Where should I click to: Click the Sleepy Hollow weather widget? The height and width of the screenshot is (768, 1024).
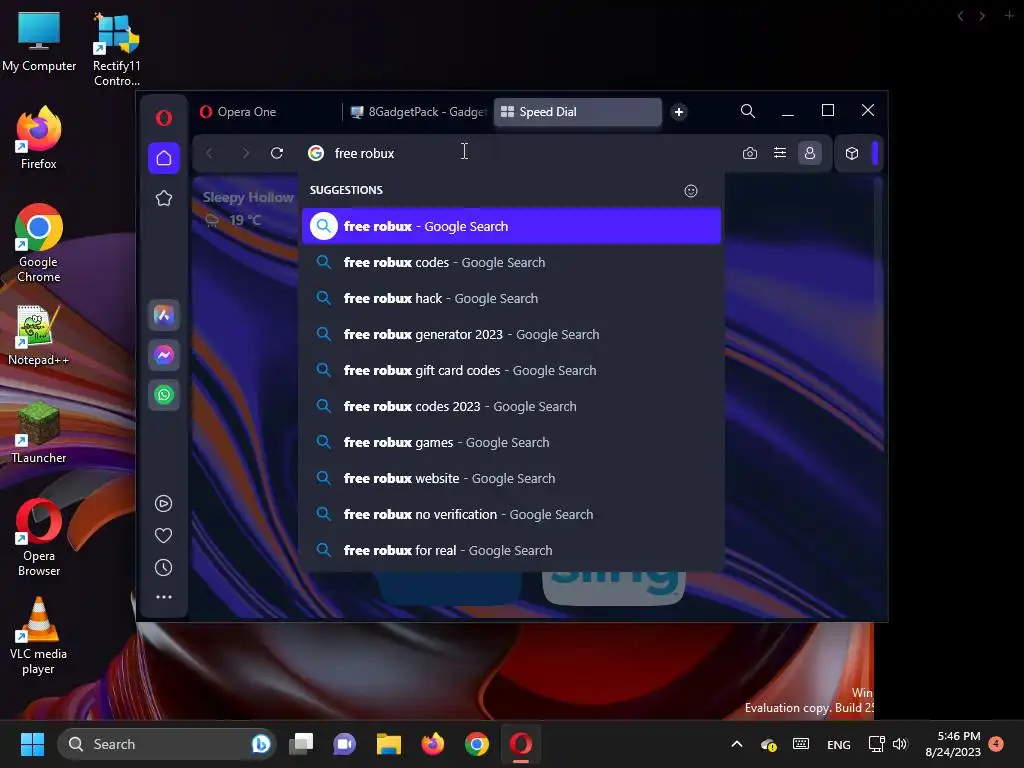pos(247,208)
